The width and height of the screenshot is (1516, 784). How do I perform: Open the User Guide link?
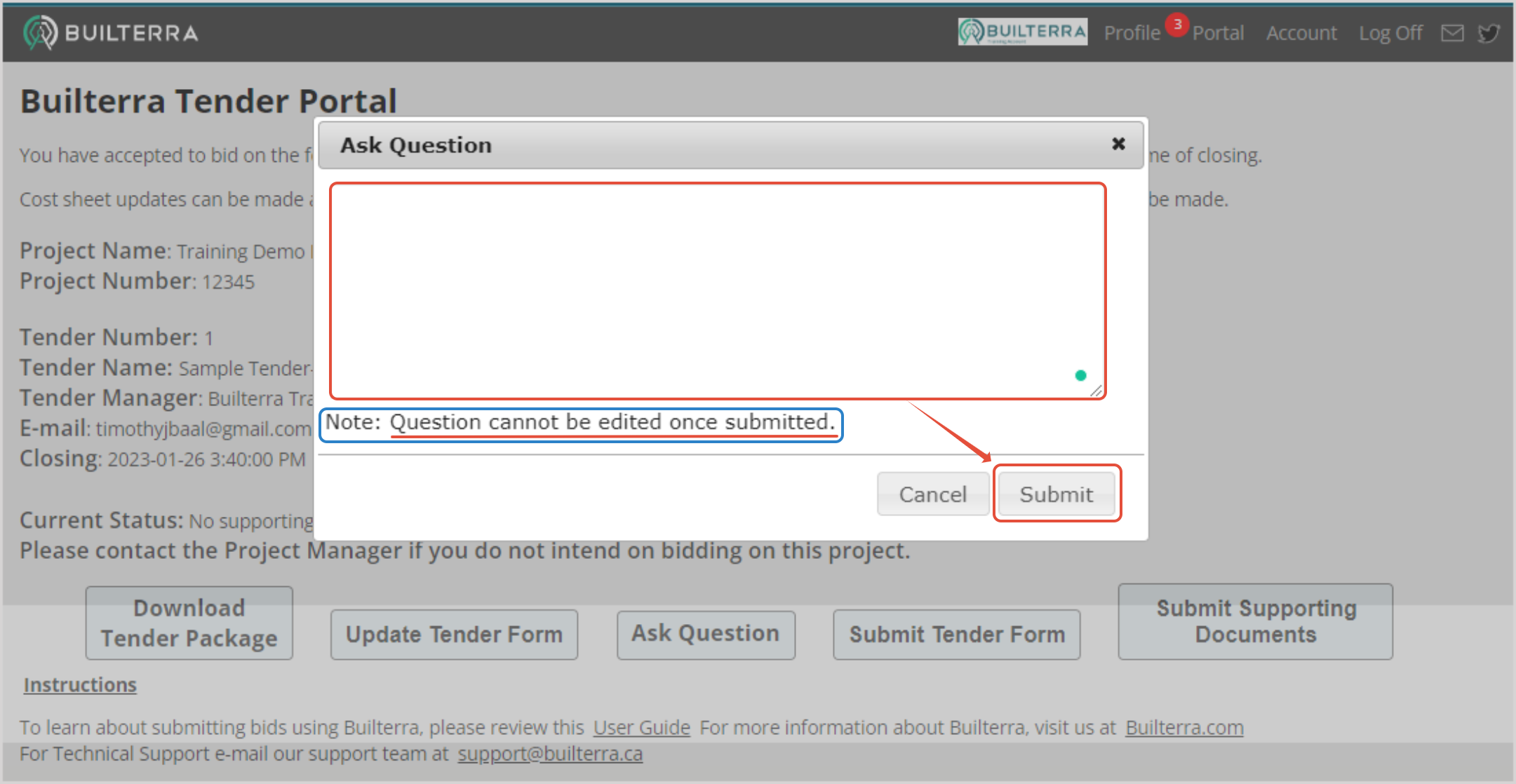pyautogui.click(x=641, y=728)
